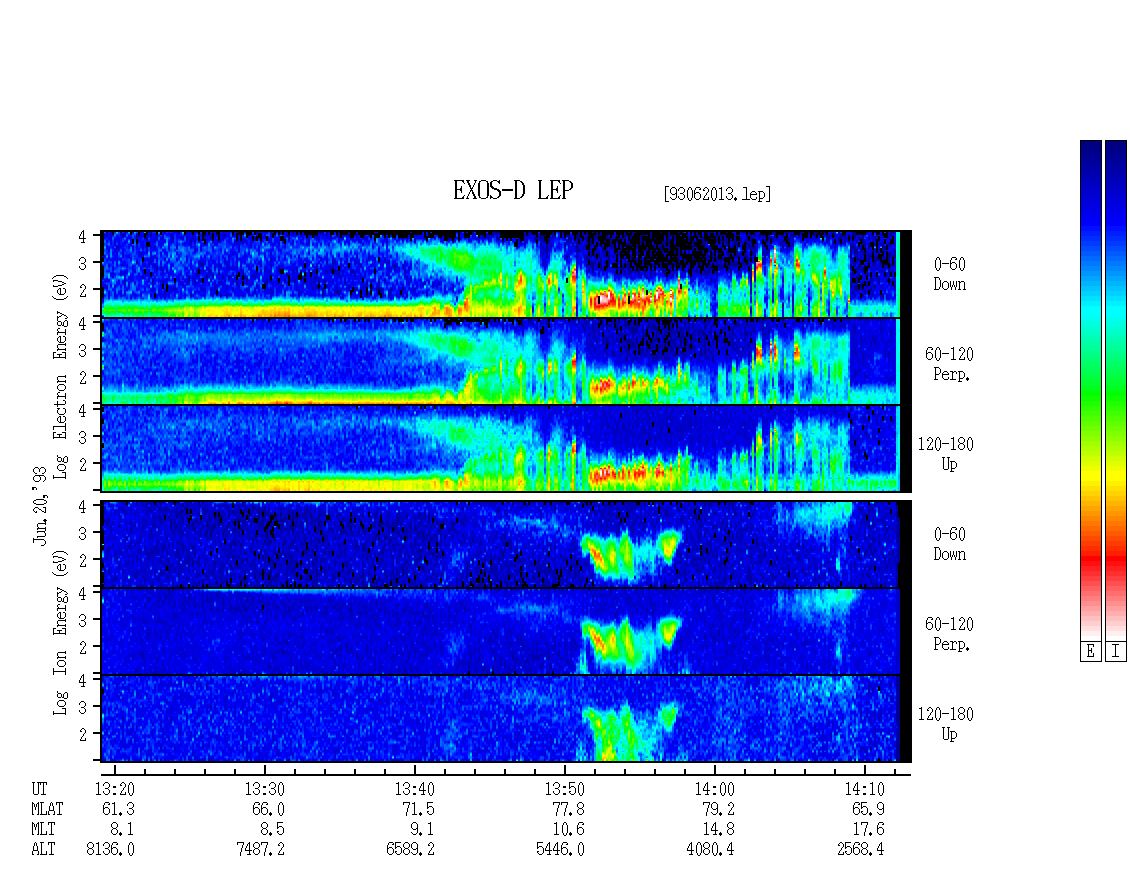Click the electron panel's 120-180 Up label
This screenshot has height=875, width=1130.
point(946,455)
